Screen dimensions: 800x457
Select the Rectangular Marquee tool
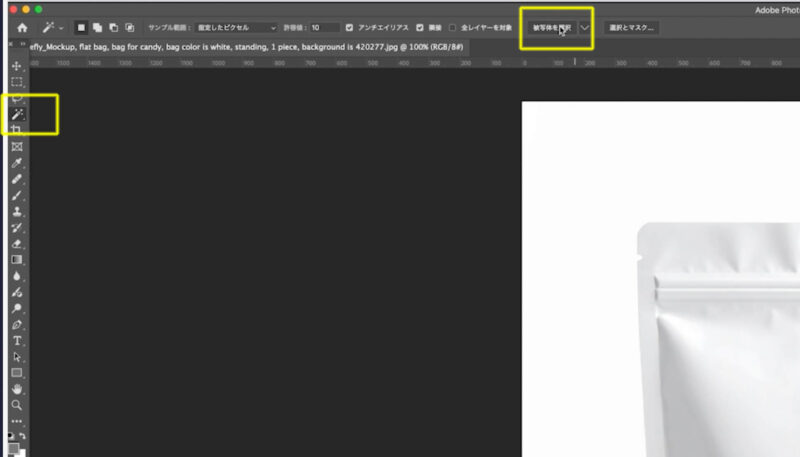point(17,82)
